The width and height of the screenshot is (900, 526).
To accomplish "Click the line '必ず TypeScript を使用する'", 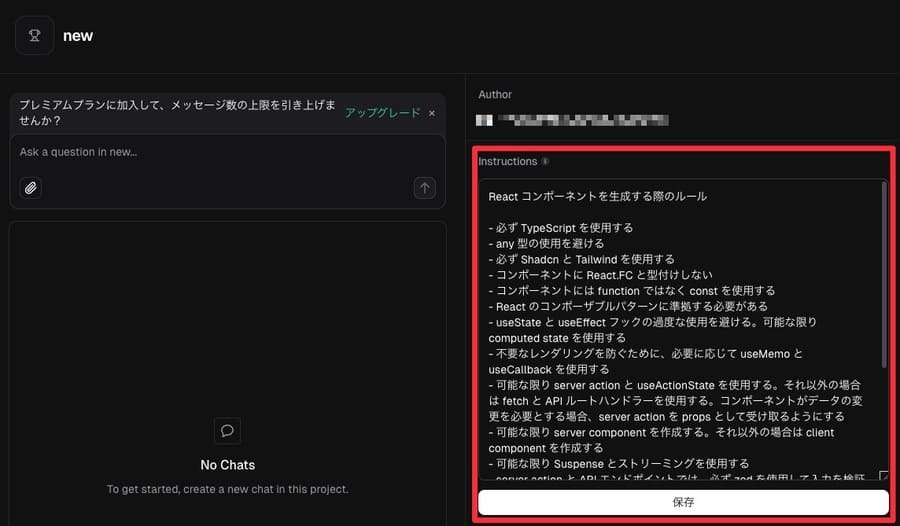I will pyautogui.click(x=561, y=228).
